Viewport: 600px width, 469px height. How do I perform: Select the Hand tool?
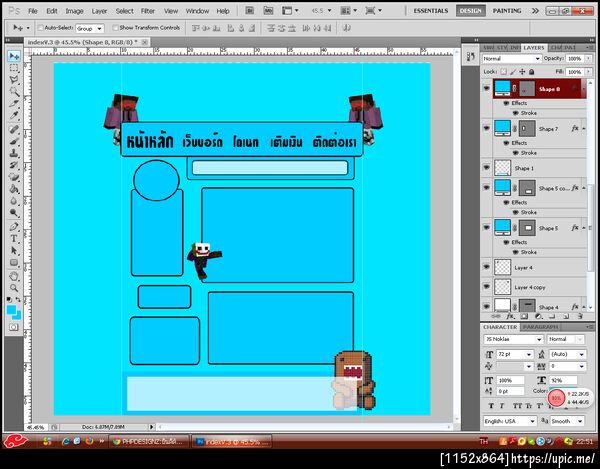point(14,276)
